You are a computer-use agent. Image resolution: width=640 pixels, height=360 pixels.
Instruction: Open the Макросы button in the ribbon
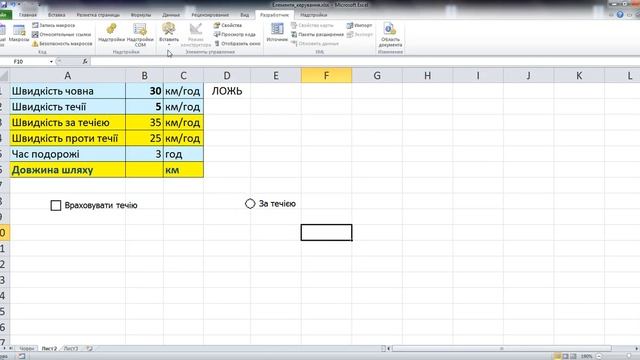[19, 33]
